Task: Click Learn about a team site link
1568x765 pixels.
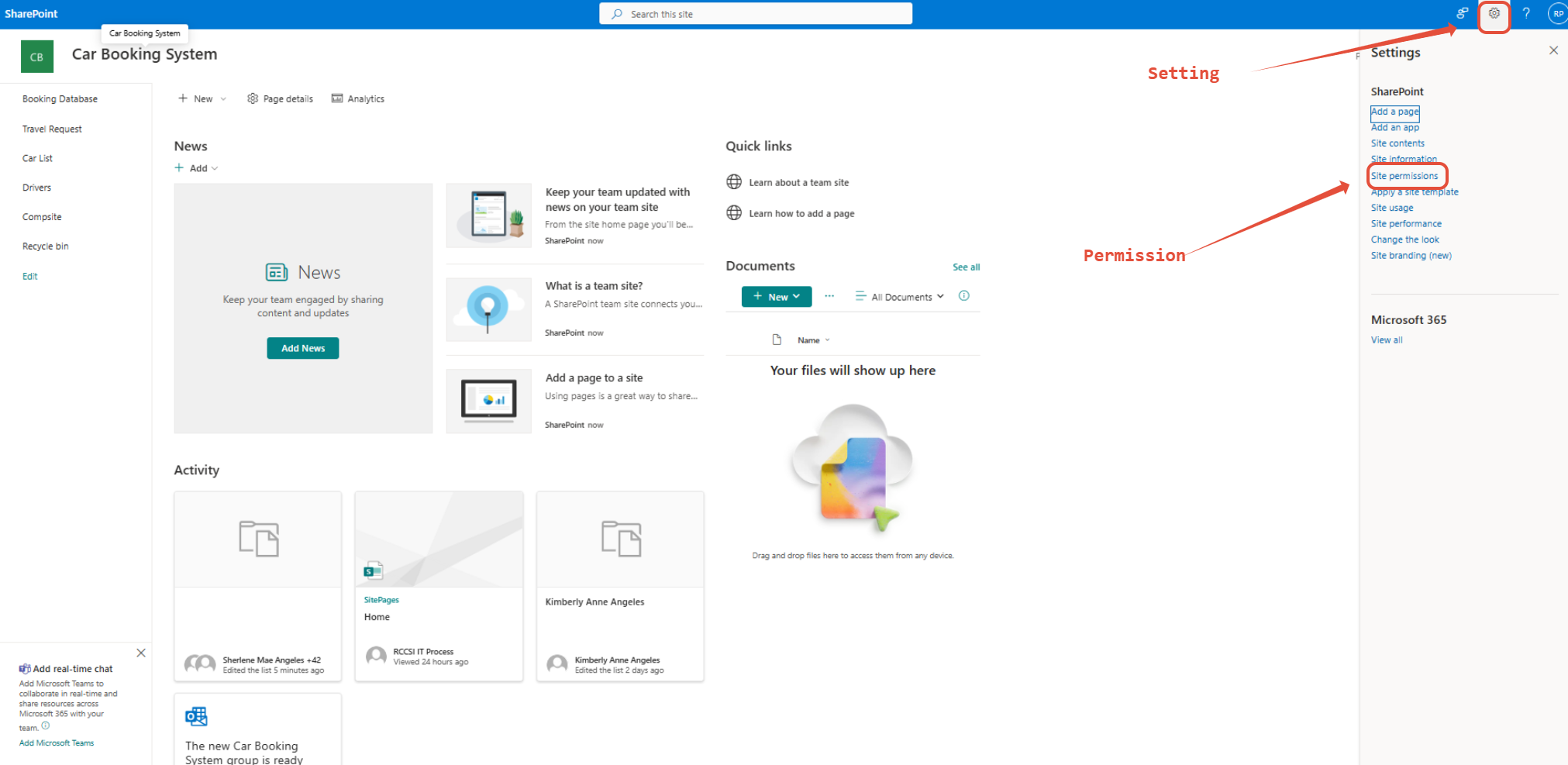Action: [x=798, y=183]
